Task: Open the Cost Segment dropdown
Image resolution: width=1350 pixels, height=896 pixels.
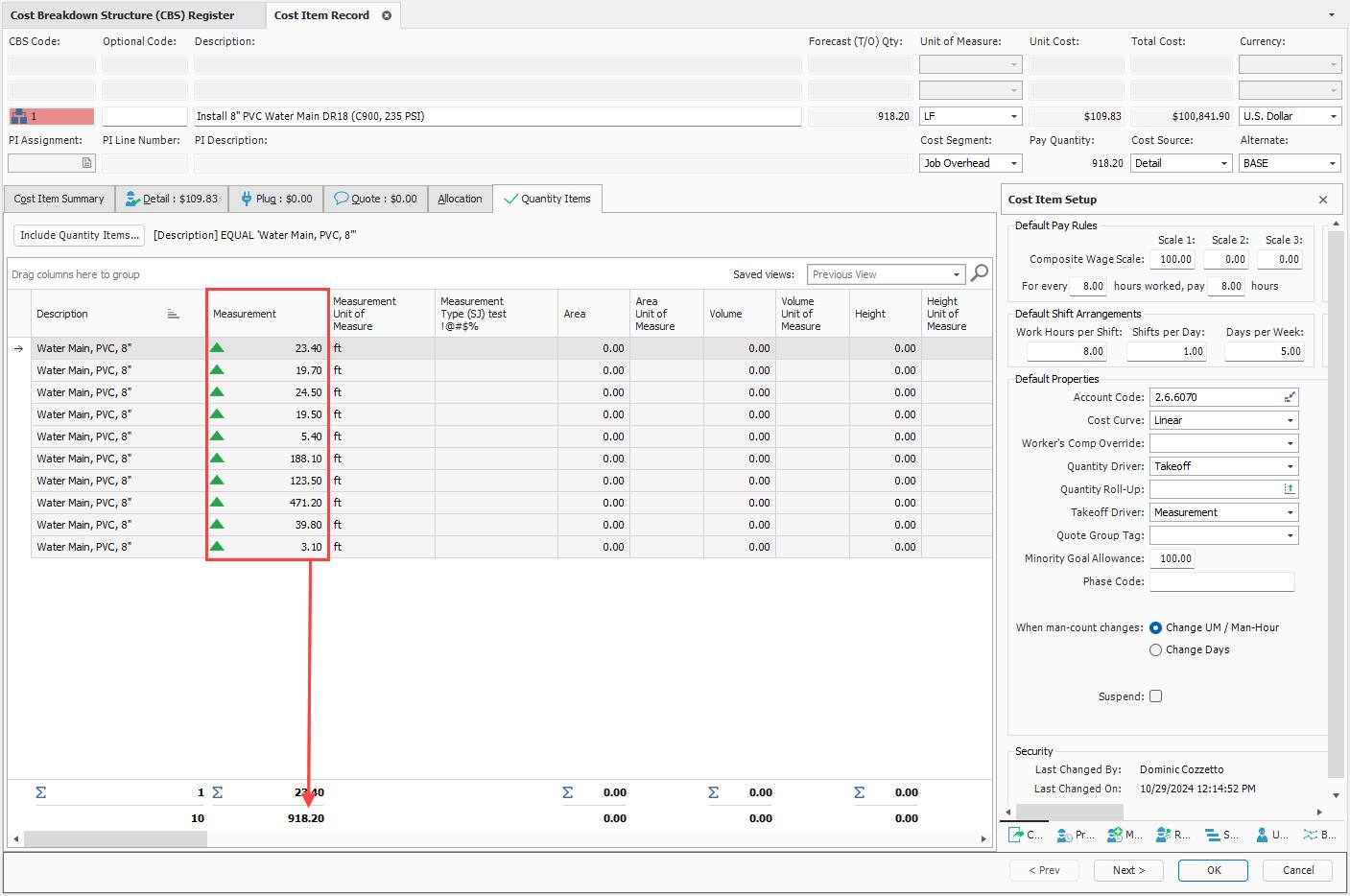Action: click(1014, 163)
